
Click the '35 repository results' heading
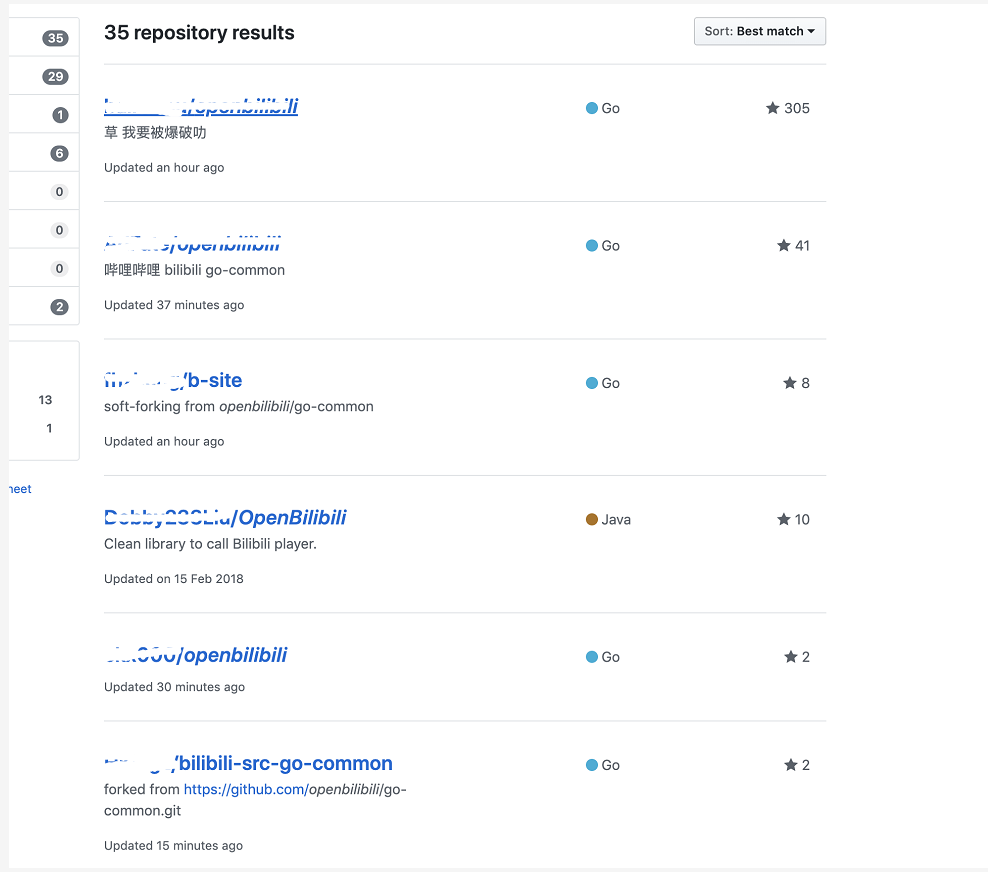(199, 32)
